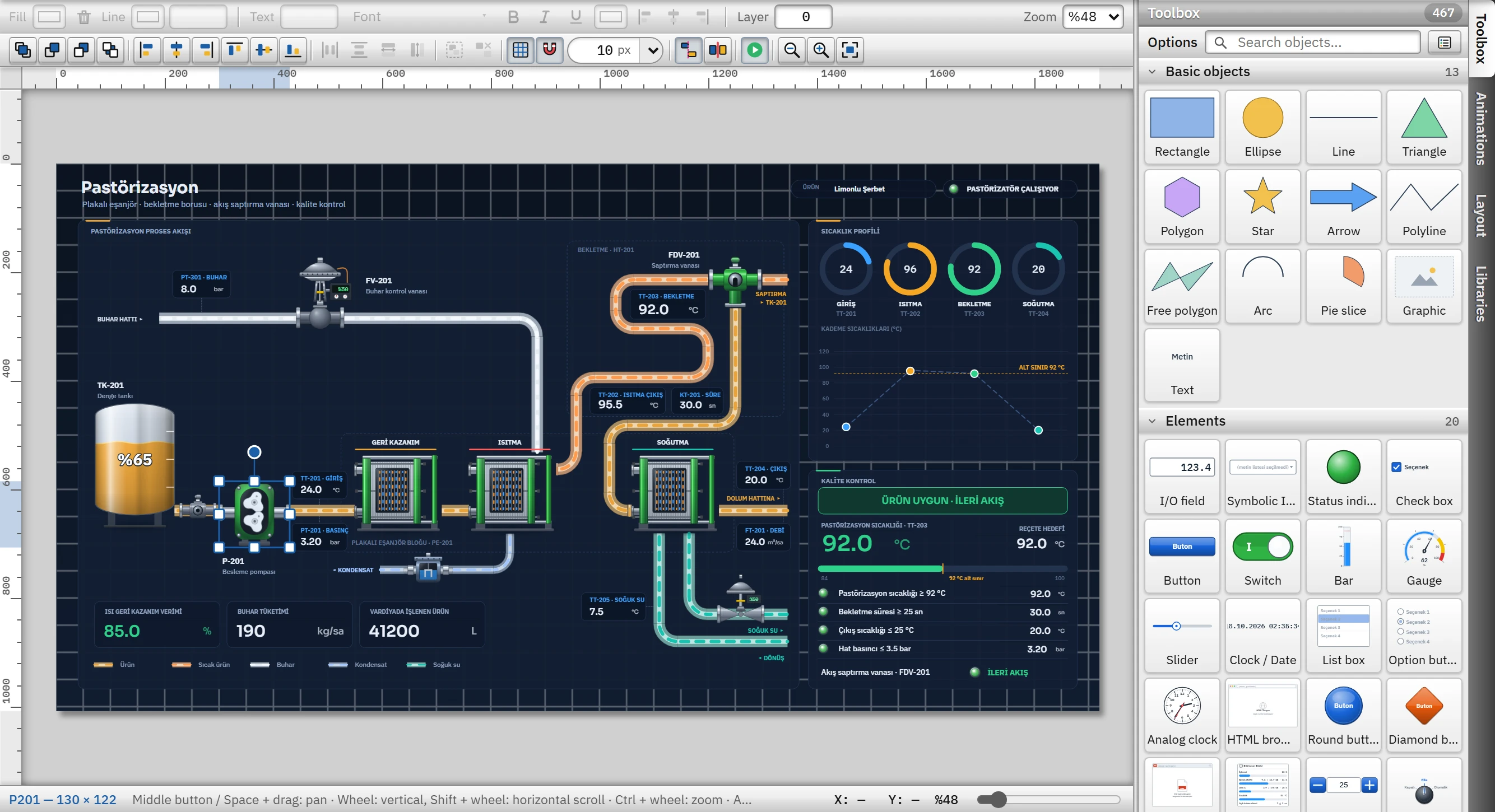Click the align vertical centers icon
This screenshot has width=1495, height=812.
coord(264,50)
